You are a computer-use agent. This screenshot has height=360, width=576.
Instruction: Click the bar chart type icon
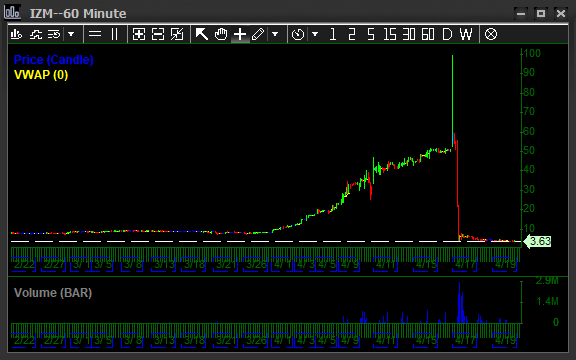tap(16, 35)
